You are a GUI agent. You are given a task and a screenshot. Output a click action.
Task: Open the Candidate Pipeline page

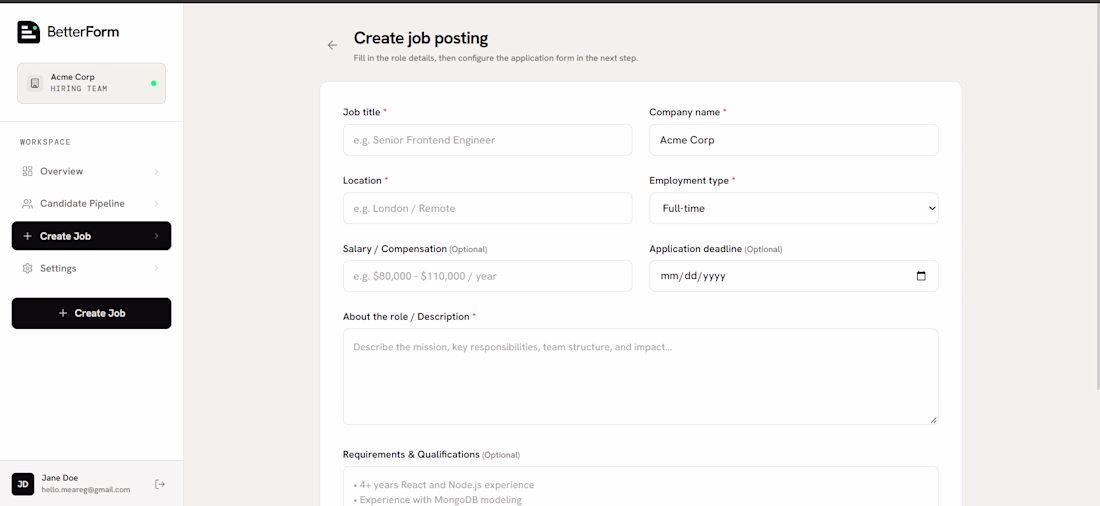pos(91,204)
